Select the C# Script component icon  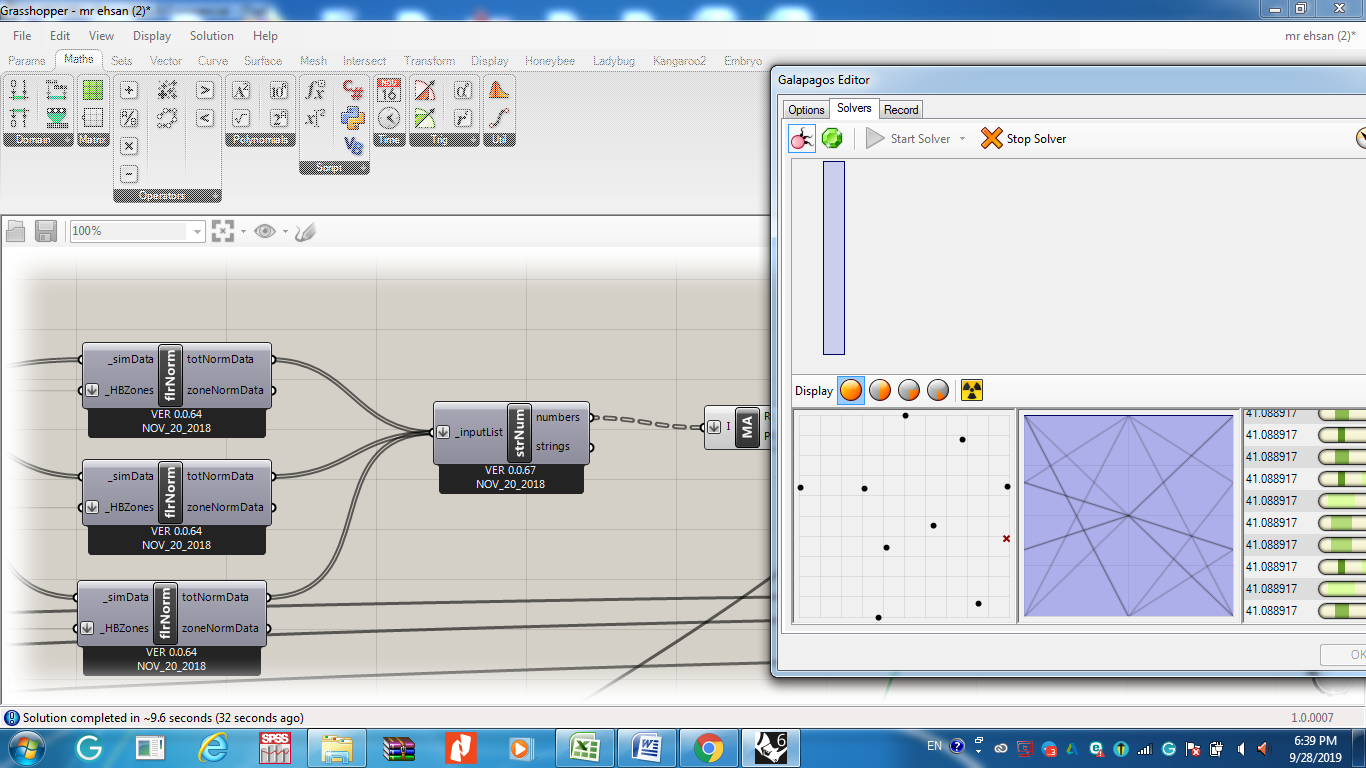pos(353,91)
